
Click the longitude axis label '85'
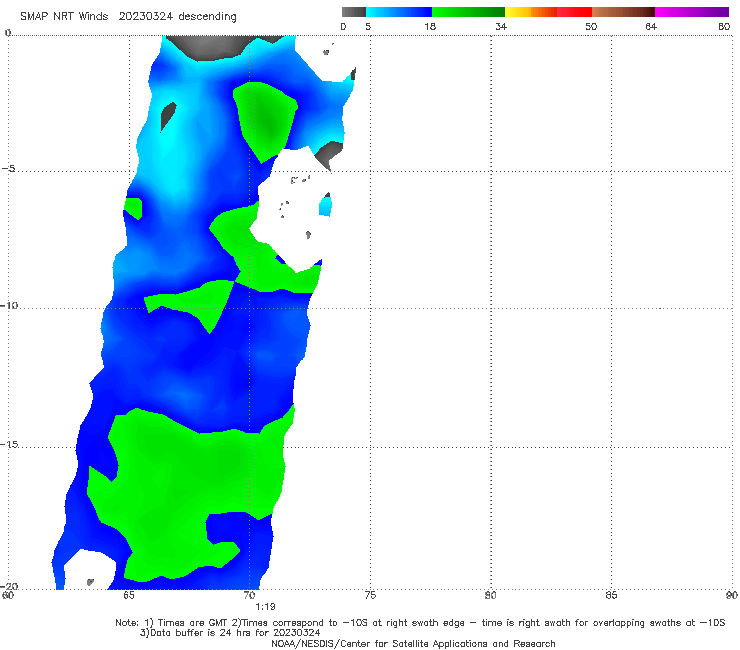point(611,595)
